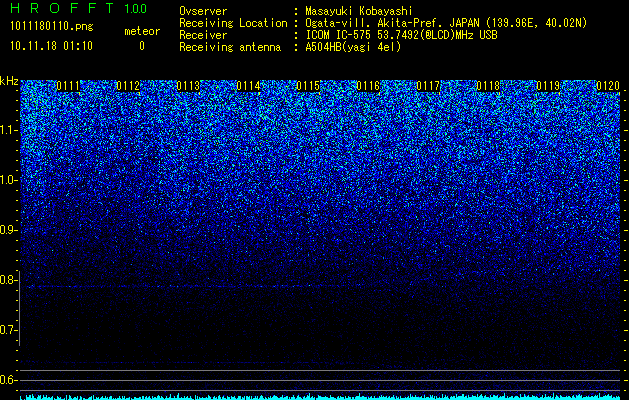Click the A504HB(yagi 4el) antenna text

click(353, 47)
